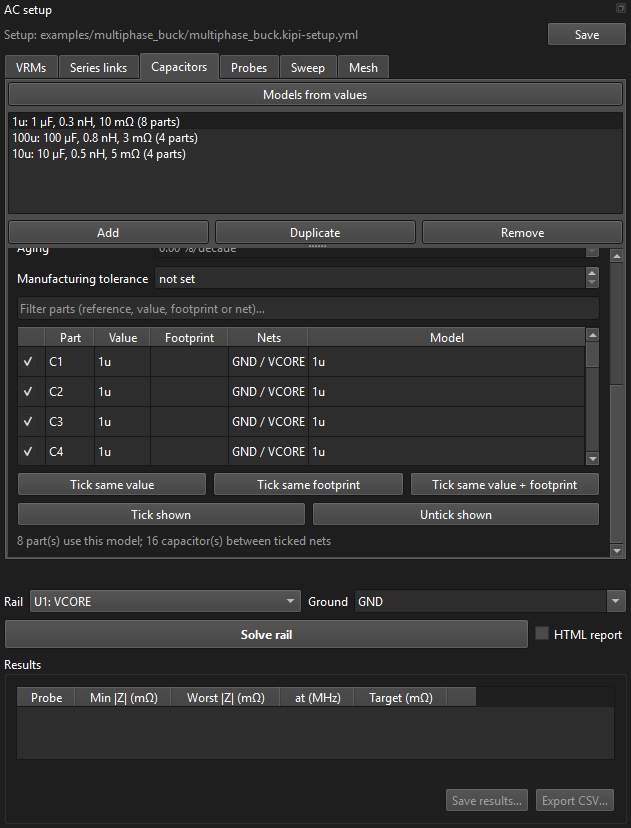Image resolution: width=631 pixels, height=828 pixels.
Task: Toggle the C4 part checkbox
Action: [28, 451]
